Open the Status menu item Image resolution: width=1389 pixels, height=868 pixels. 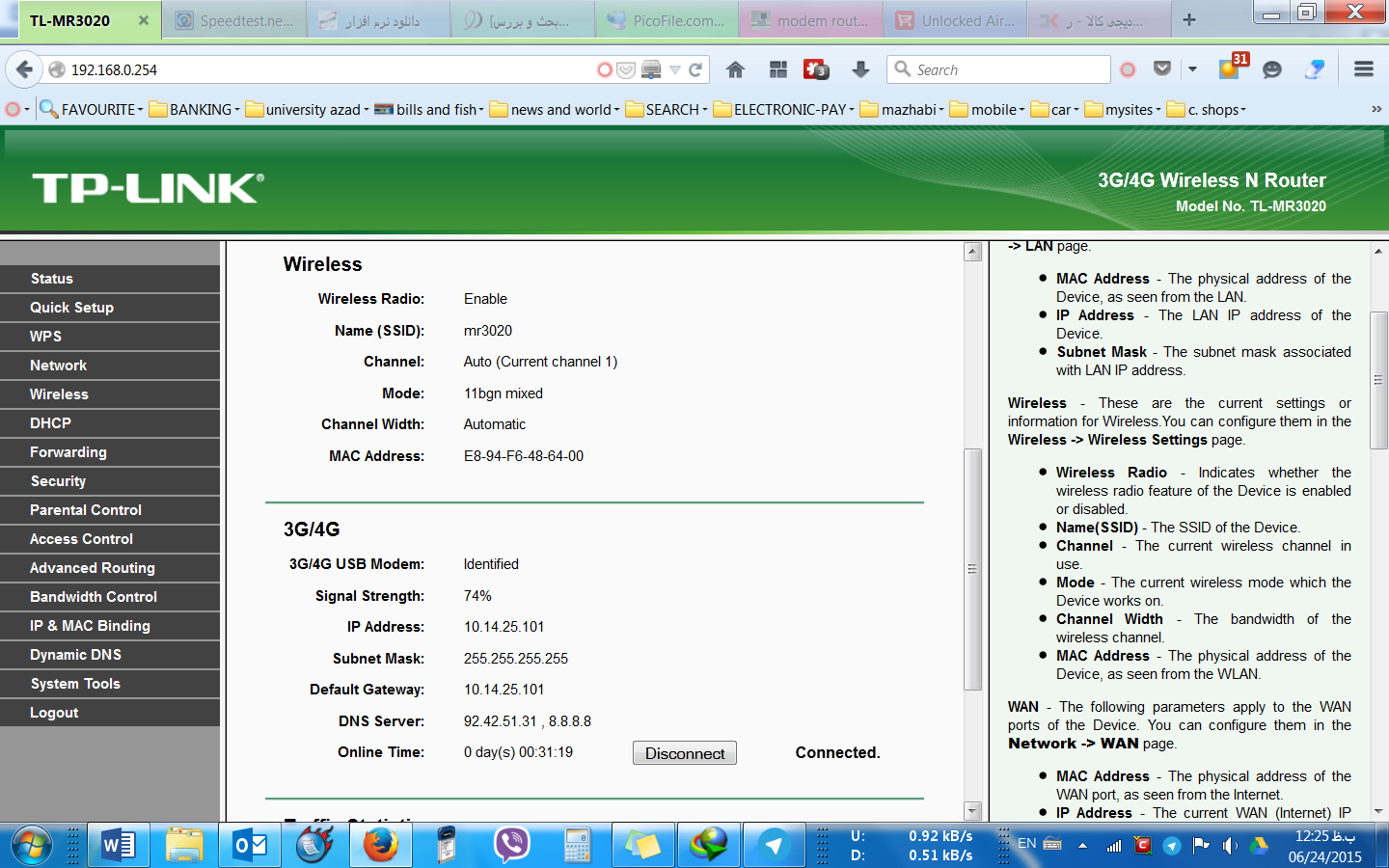pyautogui.click(x=110, y=279)
